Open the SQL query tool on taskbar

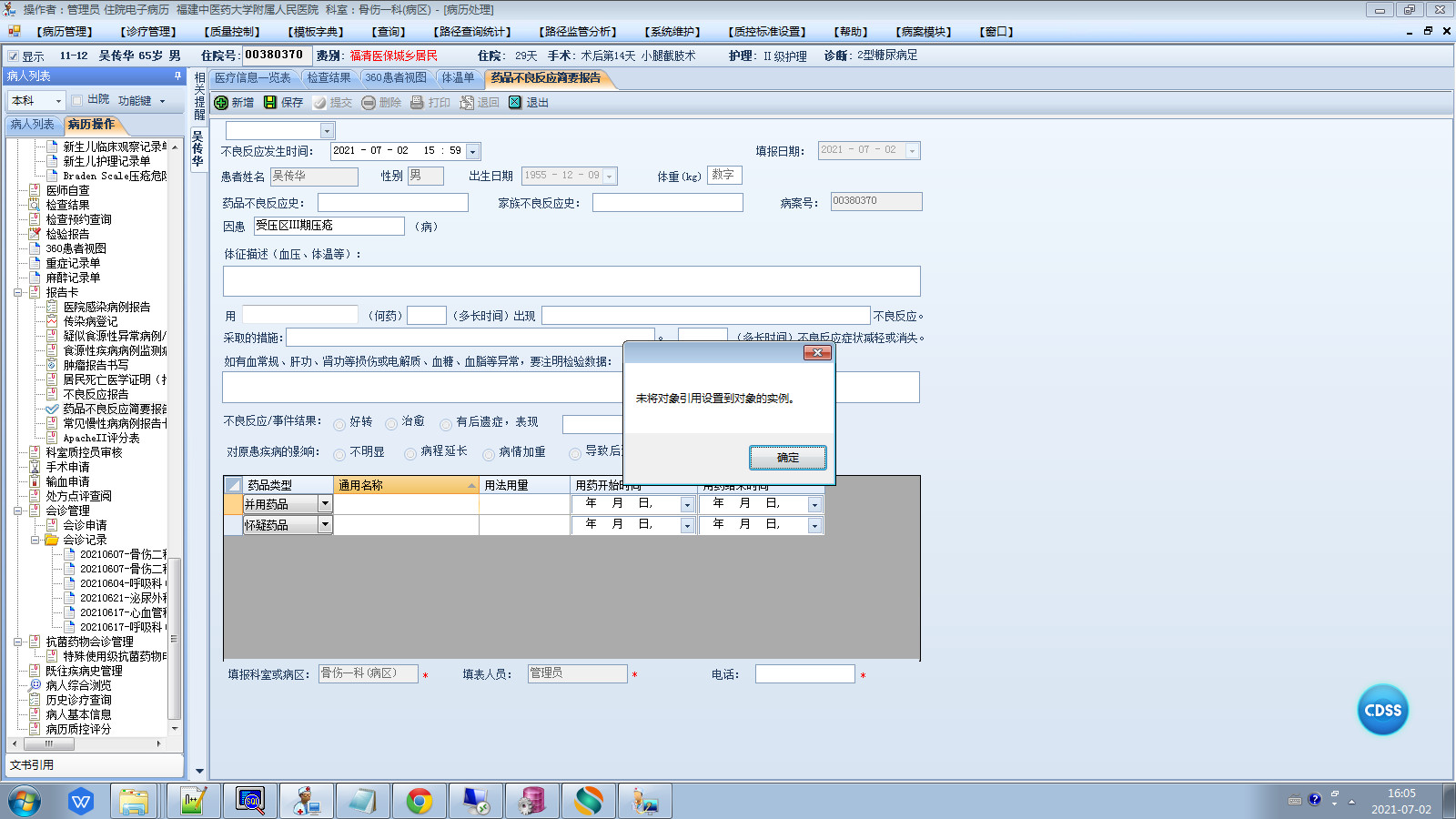point(249,802)
